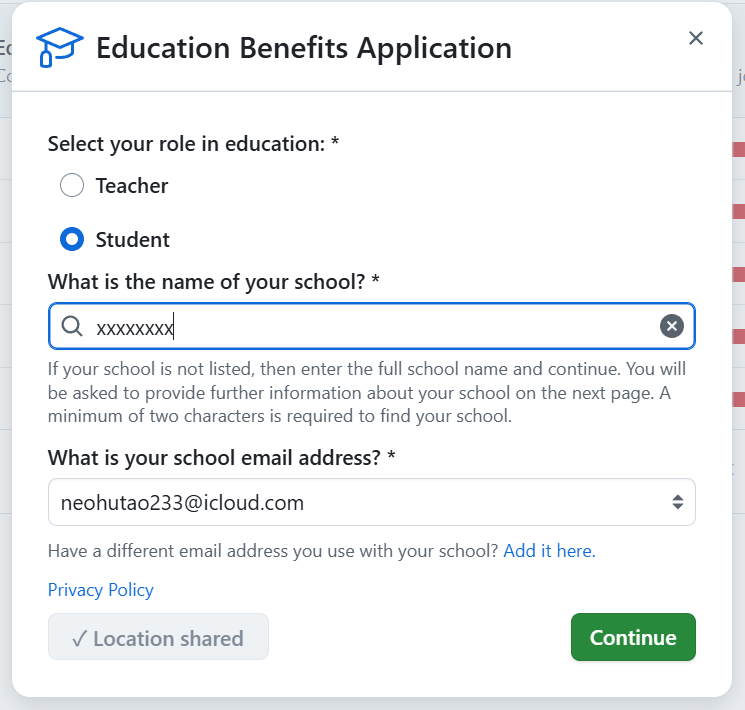
Task: Click the graduation cap icon in header
Action: 59,47
